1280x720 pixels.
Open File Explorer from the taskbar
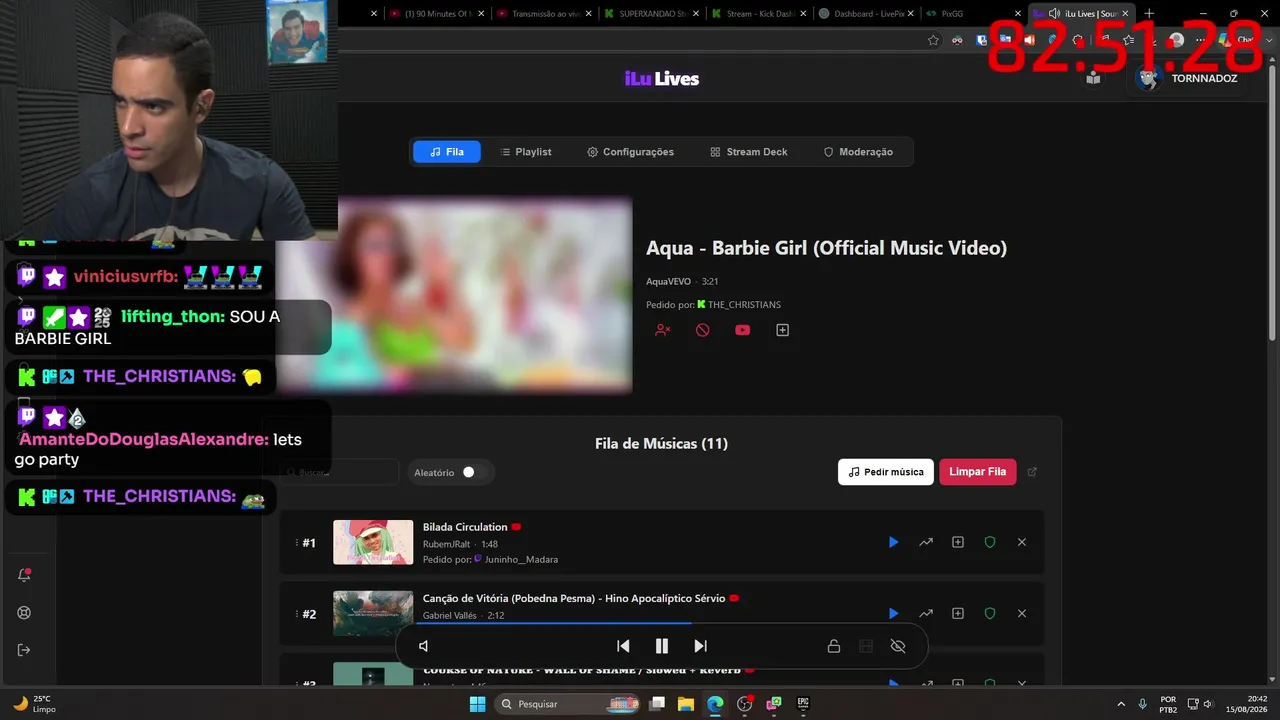[686, 704]
